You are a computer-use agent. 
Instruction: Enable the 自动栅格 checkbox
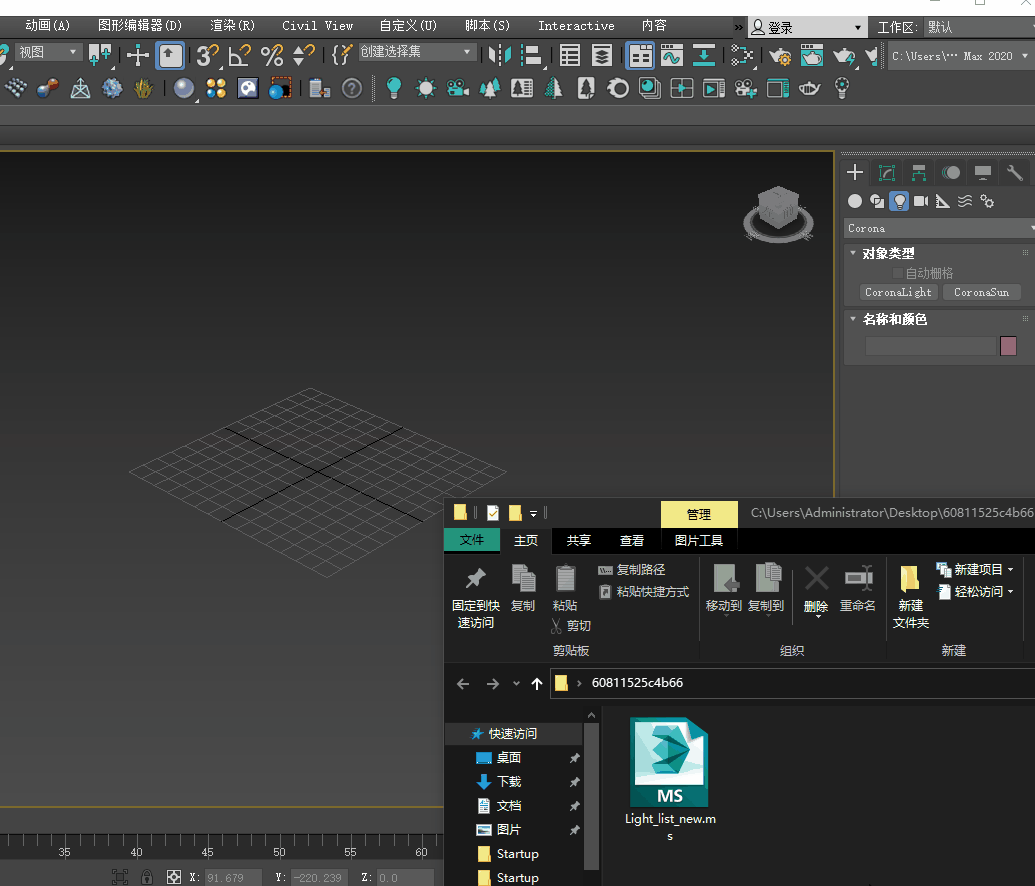point(898,273)
